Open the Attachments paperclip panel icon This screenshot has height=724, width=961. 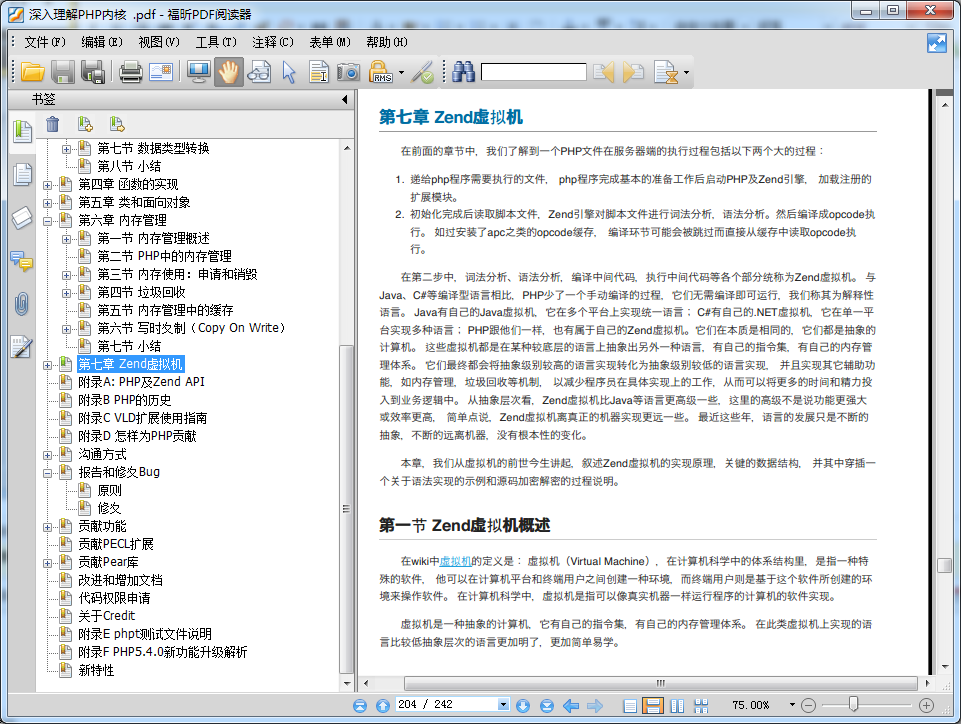coord(21,304)
